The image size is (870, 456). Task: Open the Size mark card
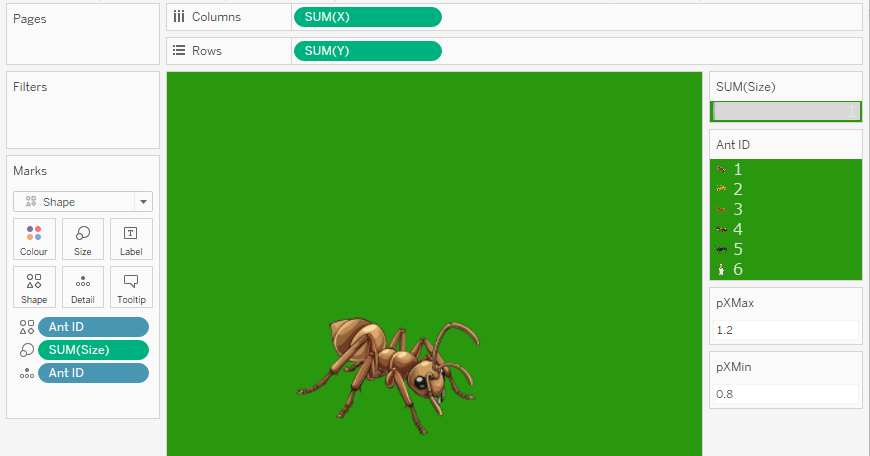coord(83,239)
